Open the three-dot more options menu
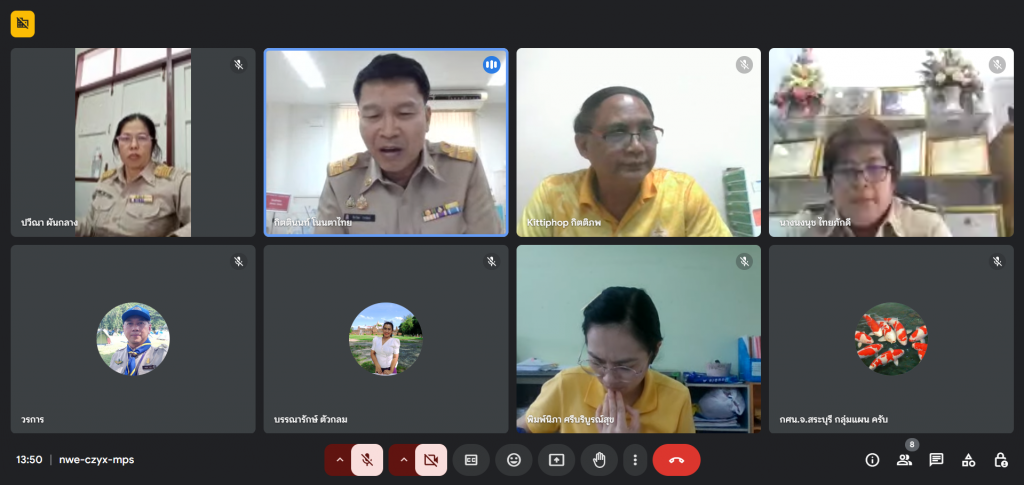The height and width of the screenshot is (485, 1024). point(635,460)
